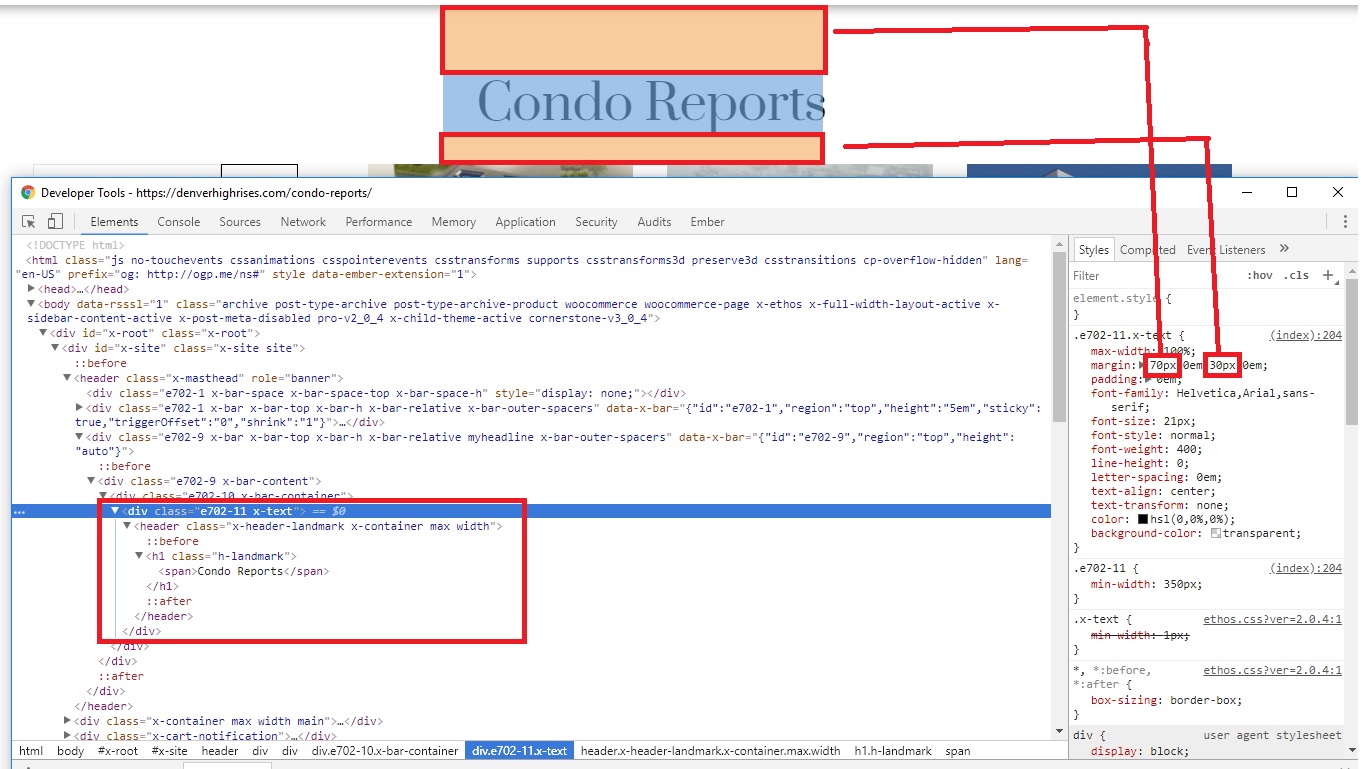This screenshot has height=769, width=1361.
Task: Toggle the :hov element state option
Action: [1259, 276]
